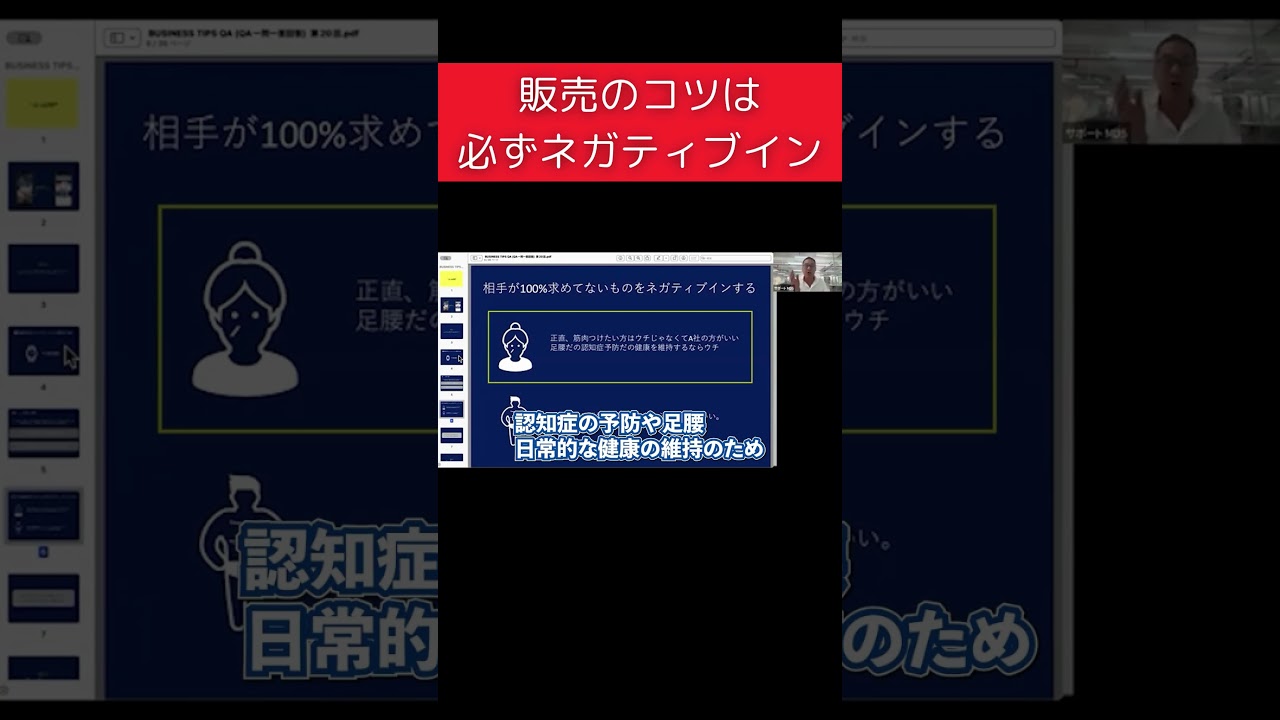
Task: Click the red title banner 販売のコツは
Action: coord(639,122)
